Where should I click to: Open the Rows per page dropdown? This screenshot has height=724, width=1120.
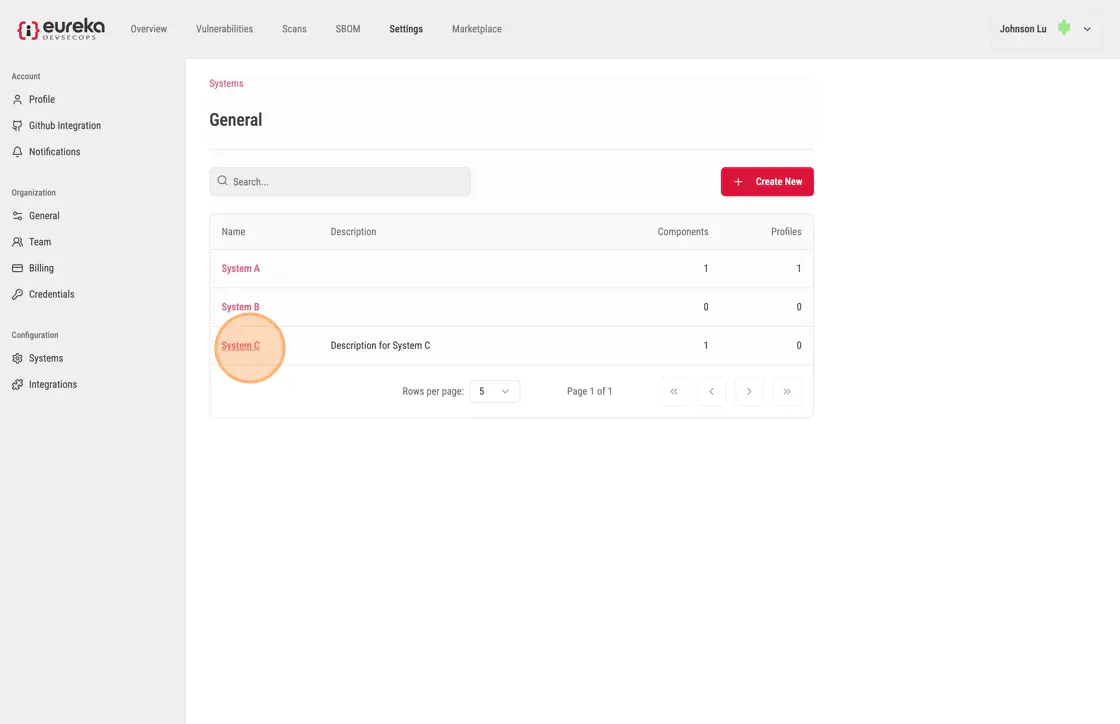click(494, 391)
